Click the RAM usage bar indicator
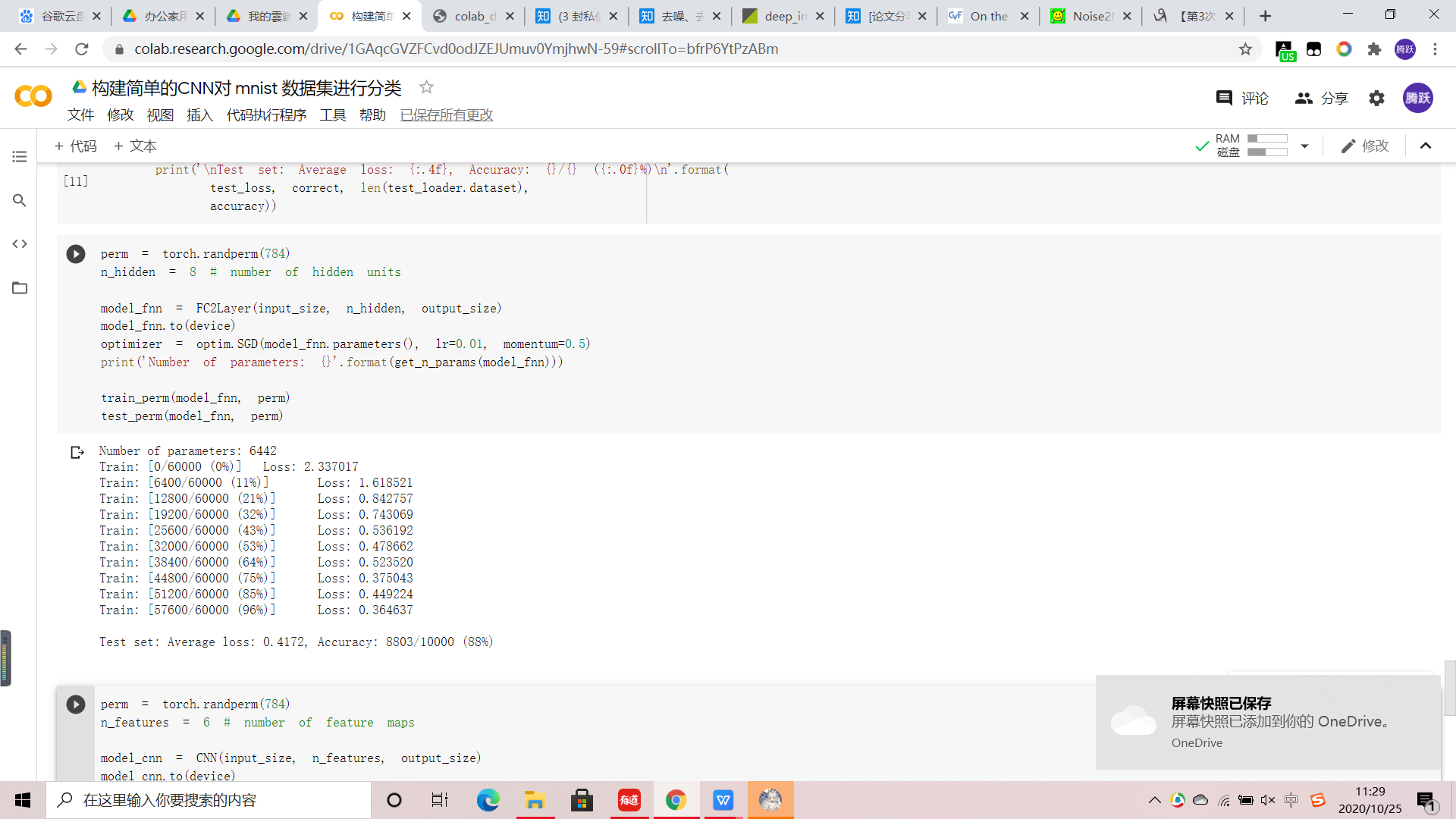 [x=1267, y=139]
